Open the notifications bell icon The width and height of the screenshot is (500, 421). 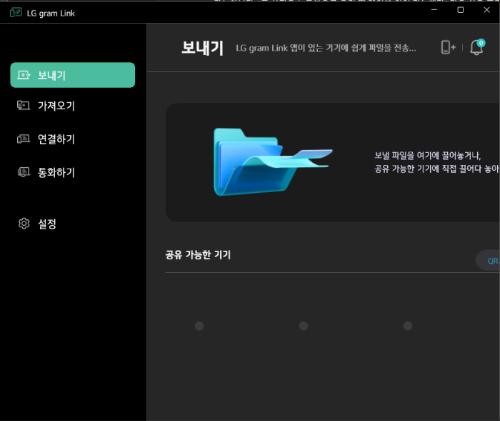[x=477, y=47]
